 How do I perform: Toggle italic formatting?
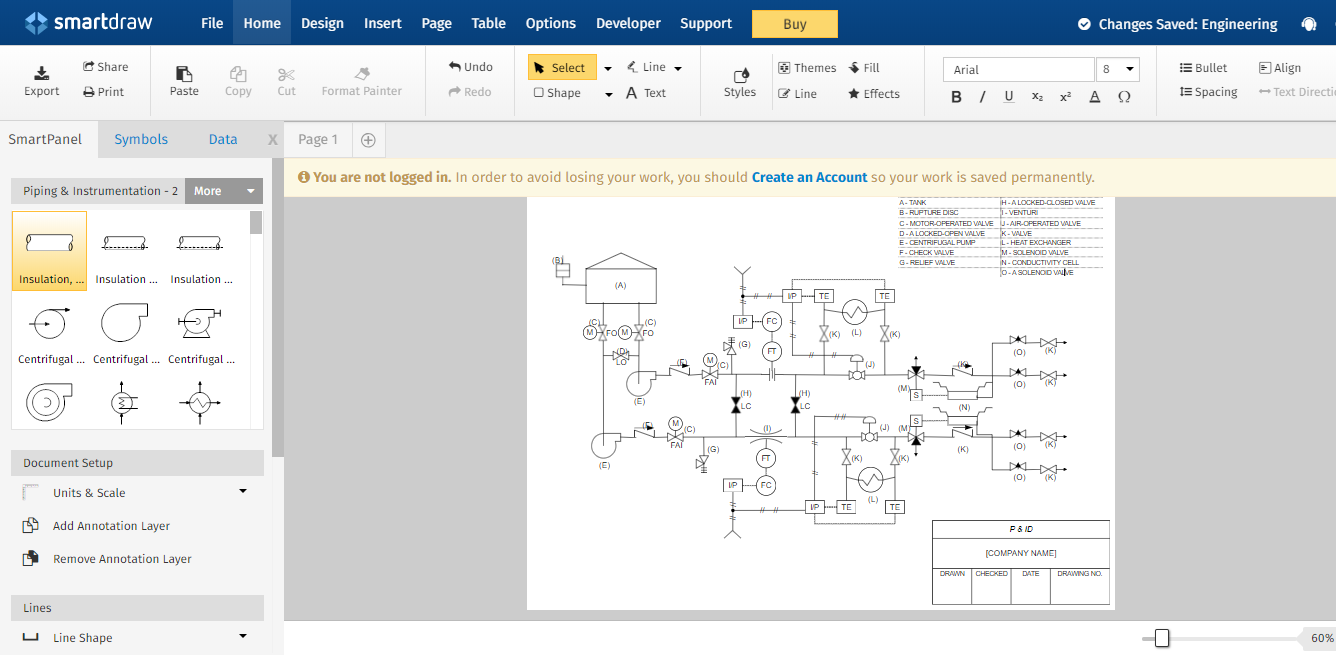point(982,97)
